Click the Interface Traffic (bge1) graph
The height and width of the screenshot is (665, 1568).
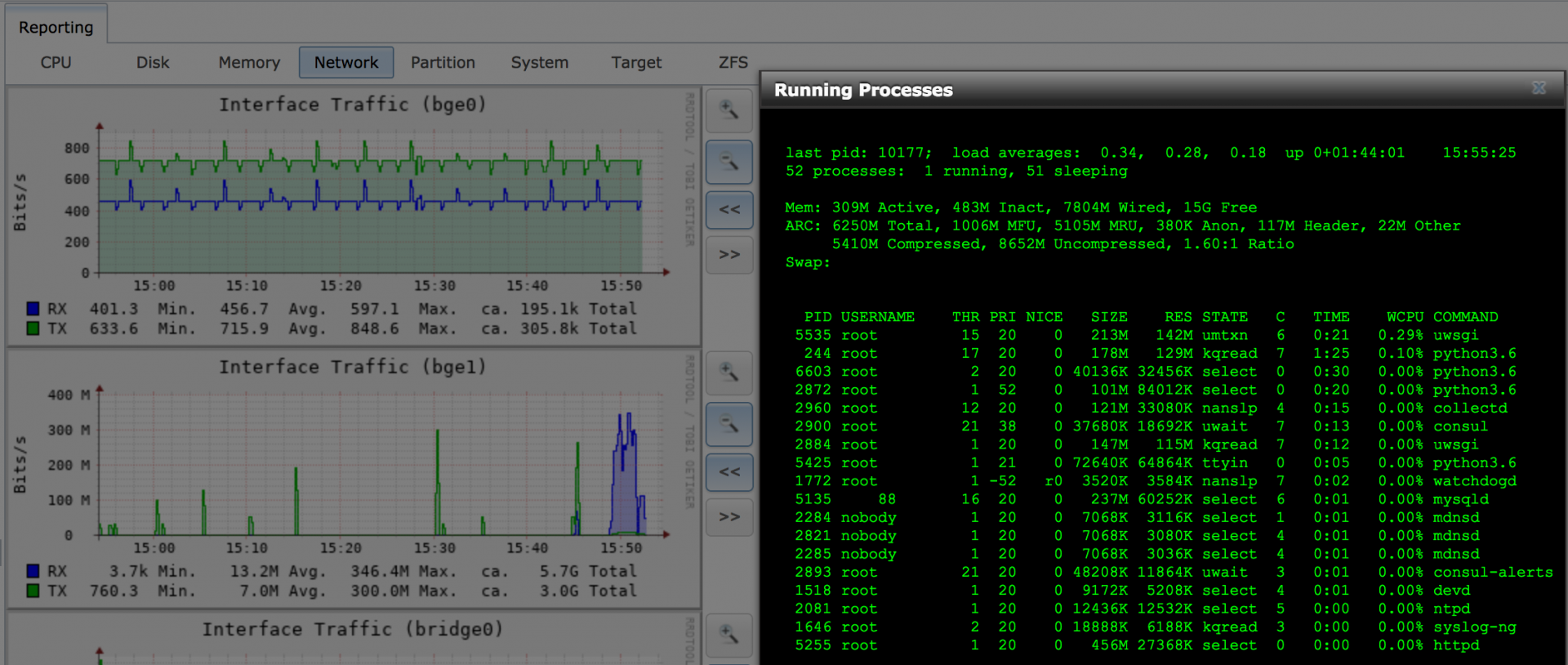pyautogui.click(x=354, y=478)
